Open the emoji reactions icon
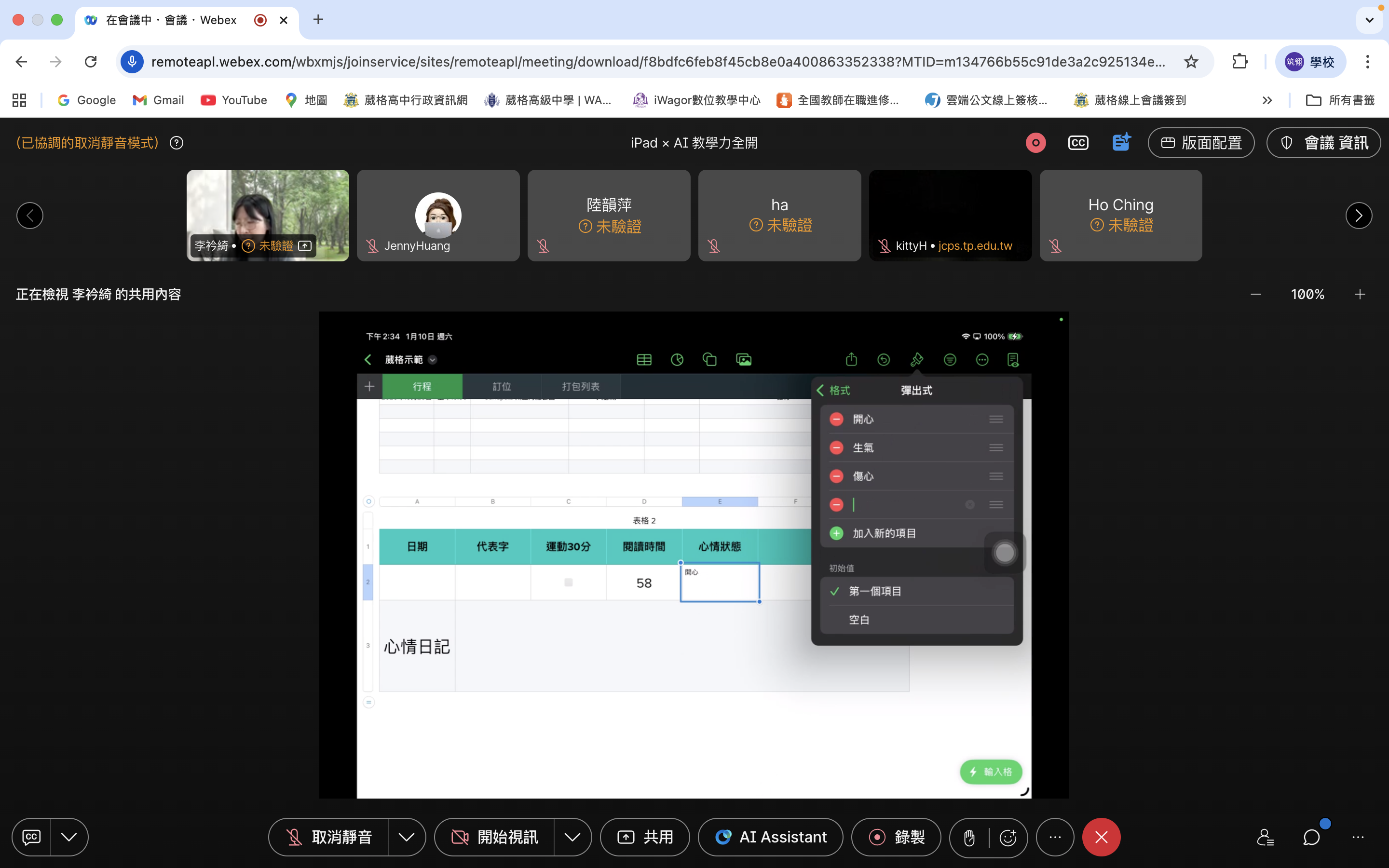The image size is (1389, 868). [x=1008, y=838]
